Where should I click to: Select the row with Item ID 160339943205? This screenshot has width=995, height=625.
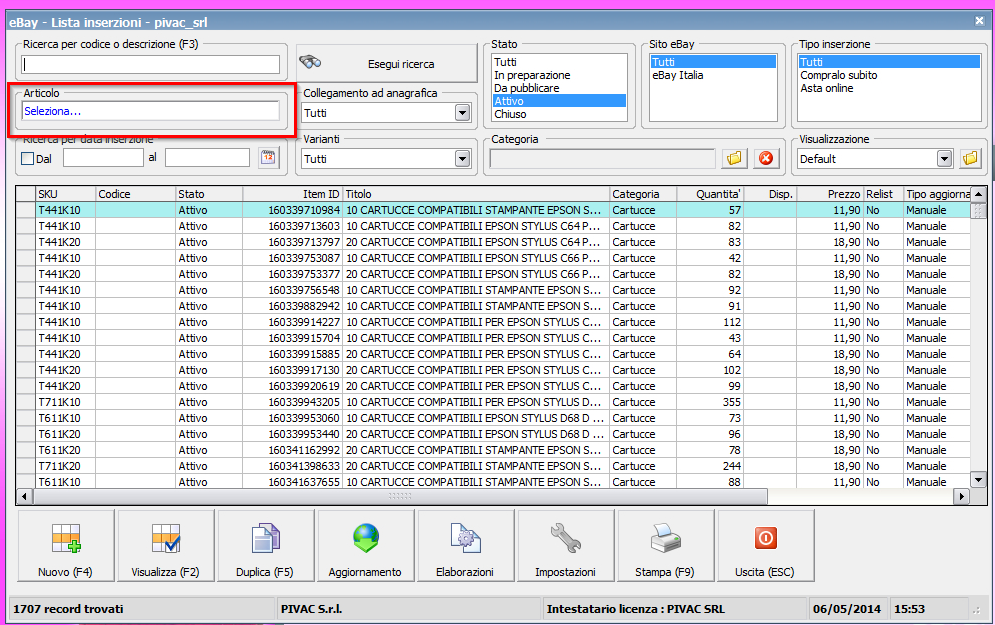[x=494, y=402]
